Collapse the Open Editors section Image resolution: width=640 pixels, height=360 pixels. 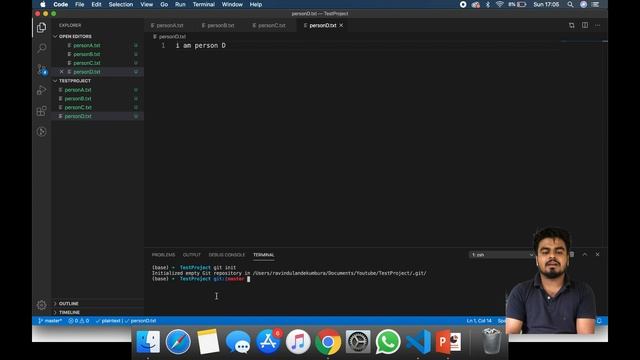[x=75, y=37]
